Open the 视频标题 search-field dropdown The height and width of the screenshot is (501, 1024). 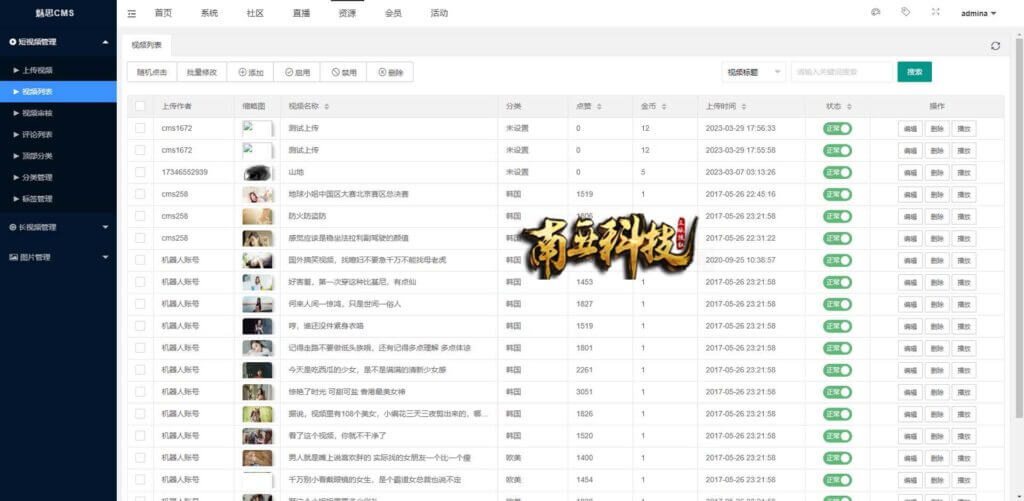[754, 73]
